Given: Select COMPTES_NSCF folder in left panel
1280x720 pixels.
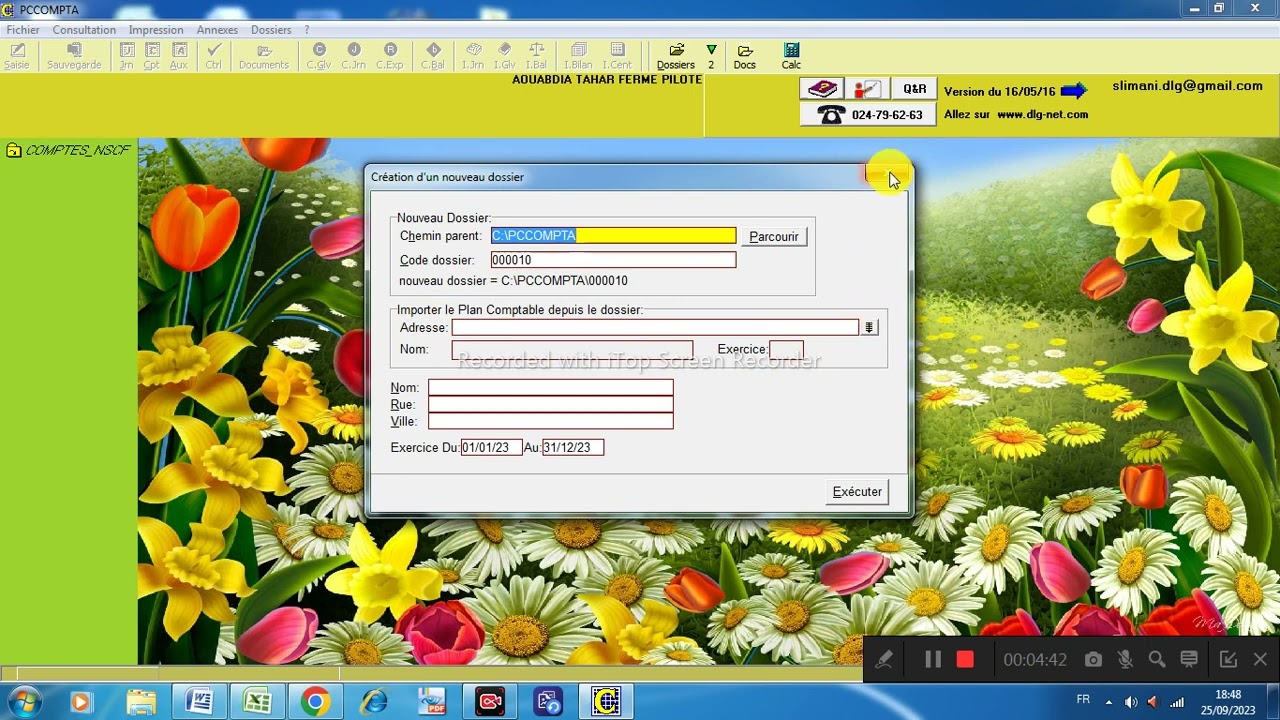Looking at the screenshot, I should pos(69,151).
